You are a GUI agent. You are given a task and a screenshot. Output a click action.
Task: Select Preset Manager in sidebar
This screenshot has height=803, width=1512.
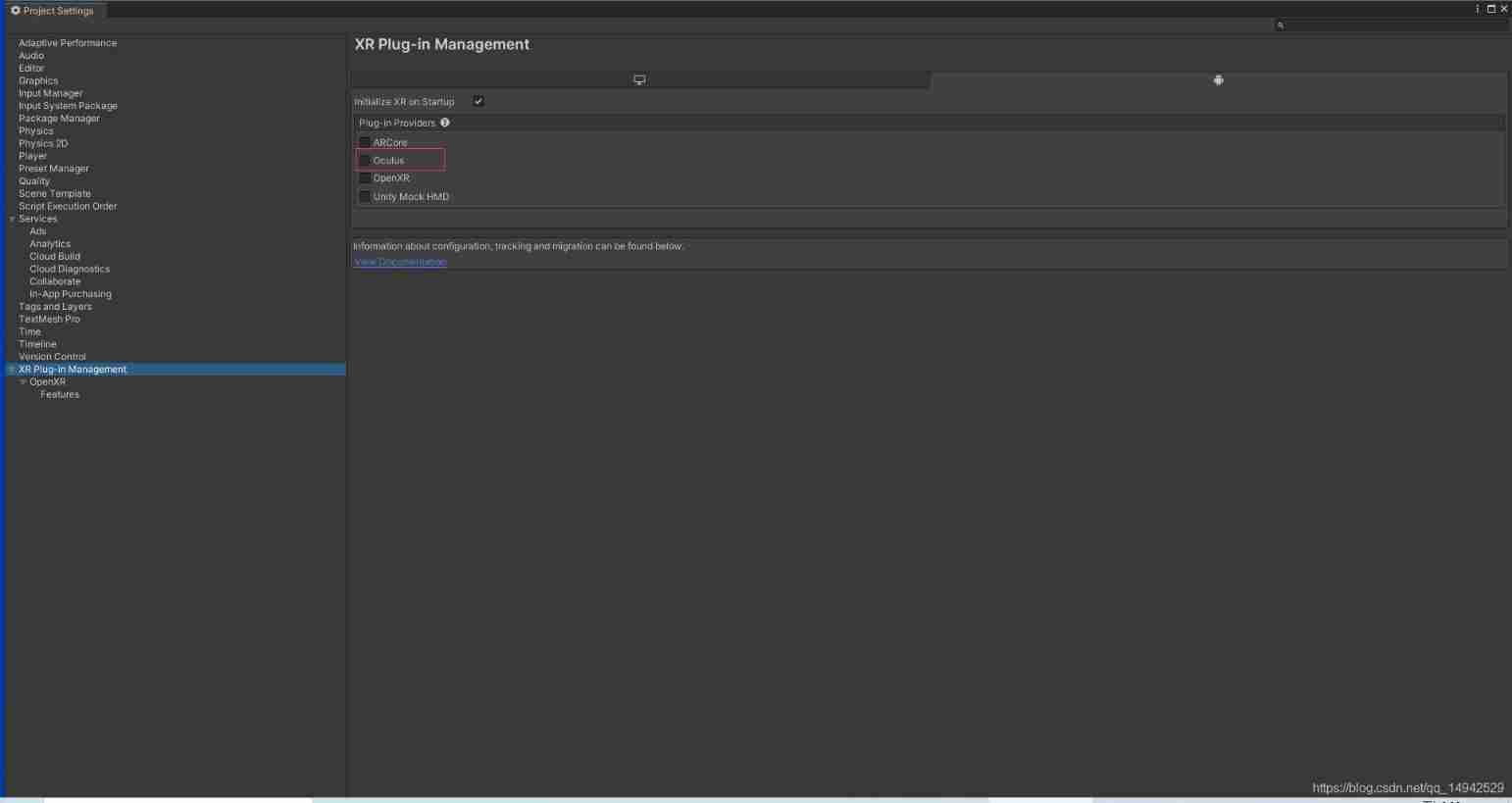pyautogui.click(x=54, y=169)
